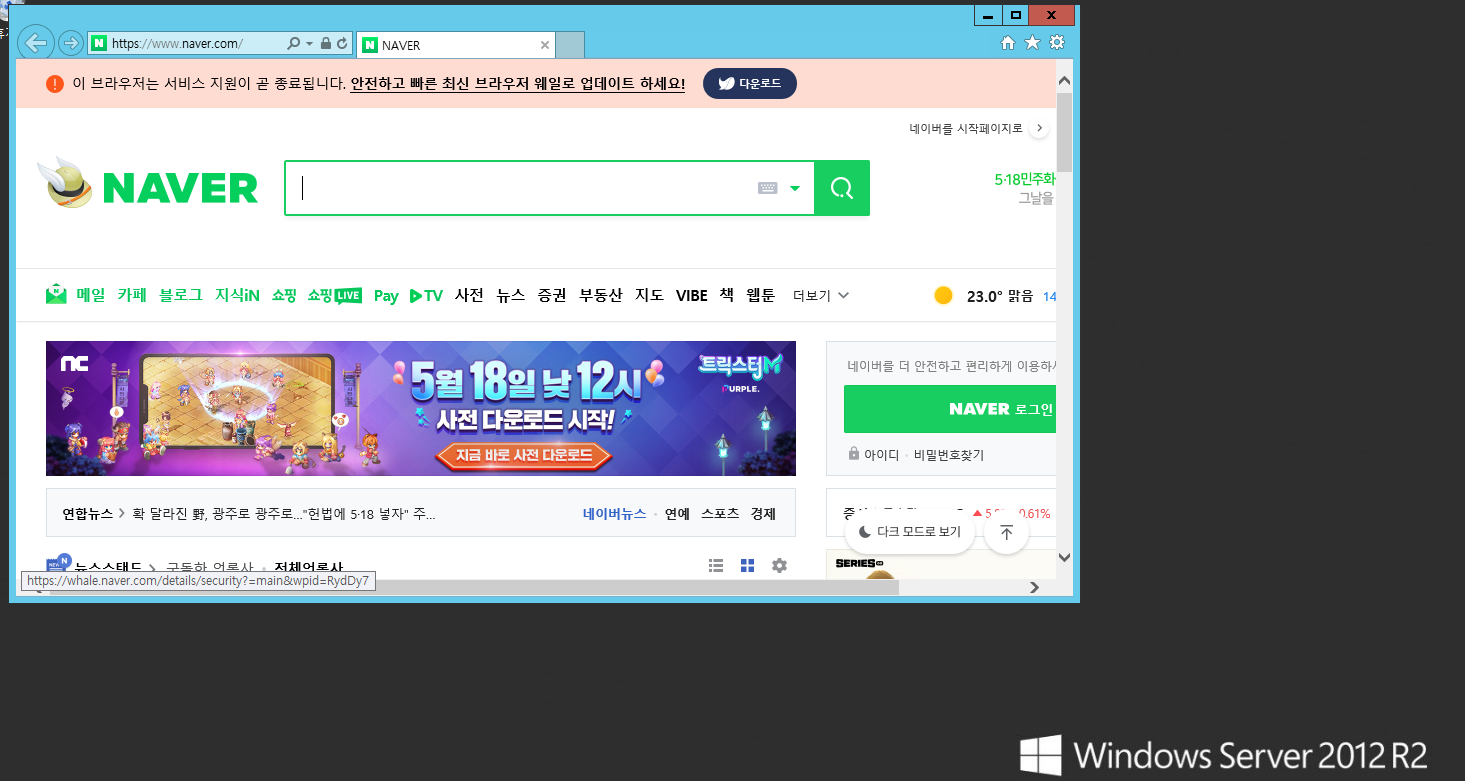This screenshot has height=781, width=1465.
Task: Open 증권 in the navigation bar
Action: coord(552,295)
